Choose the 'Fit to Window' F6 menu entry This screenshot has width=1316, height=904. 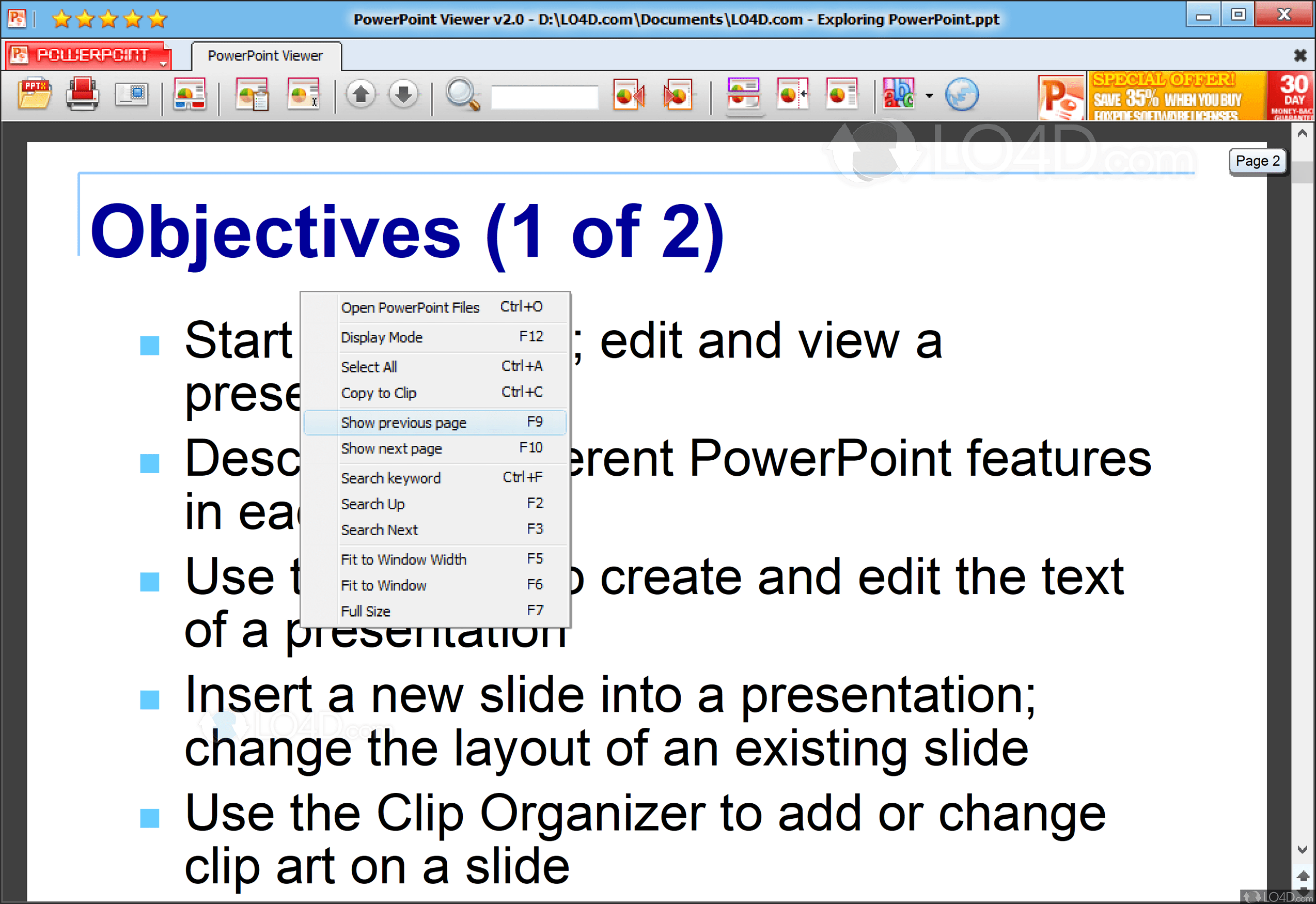pyautogui.click(x=435, y=586)
